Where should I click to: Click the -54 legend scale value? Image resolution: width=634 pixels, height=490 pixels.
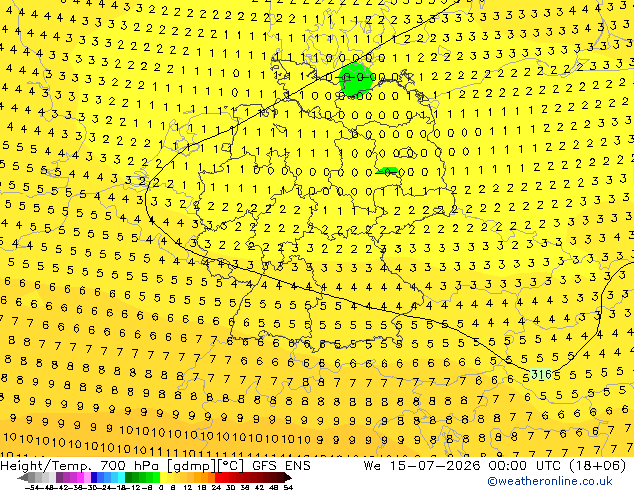click(x=32, y=487)
